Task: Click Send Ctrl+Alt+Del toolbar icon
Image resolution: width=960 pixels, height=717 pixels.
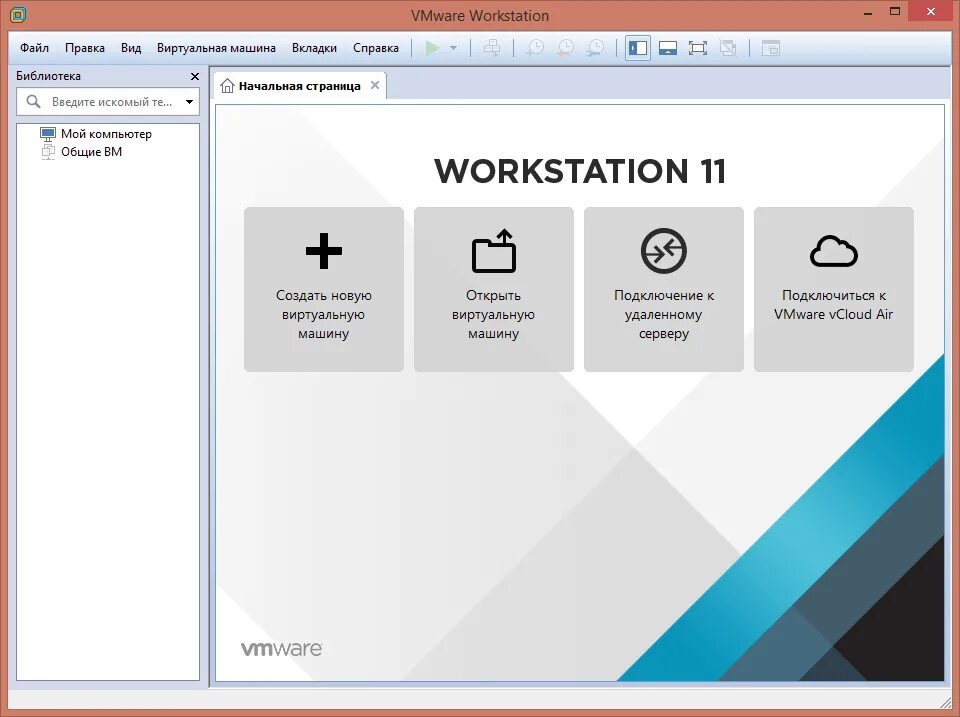Action: [492, 48]
